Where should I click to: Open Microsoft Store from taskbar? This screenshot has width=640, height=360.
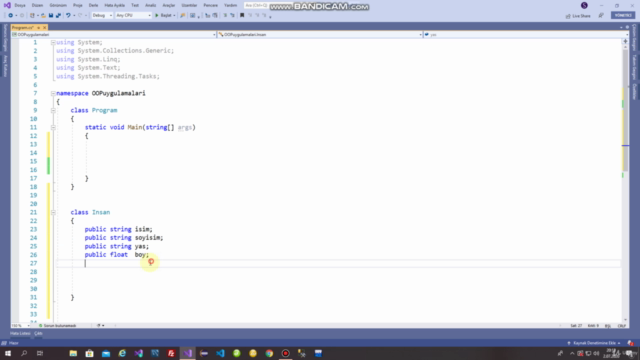pos(89,353)
